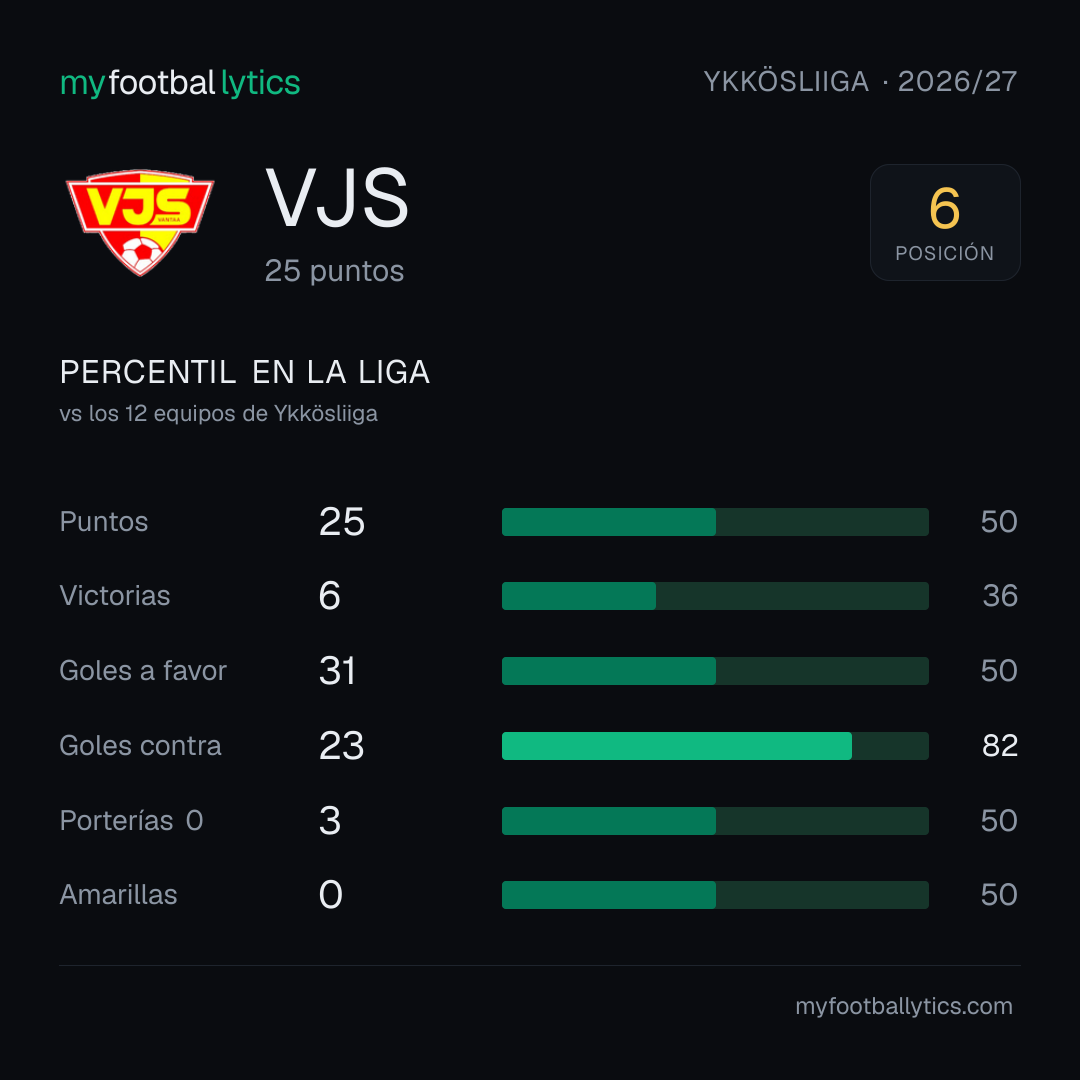Click the Ykkösliiga 2026/27 season label
This screenshot has height=1080, width=1080.
coord(860,82)
